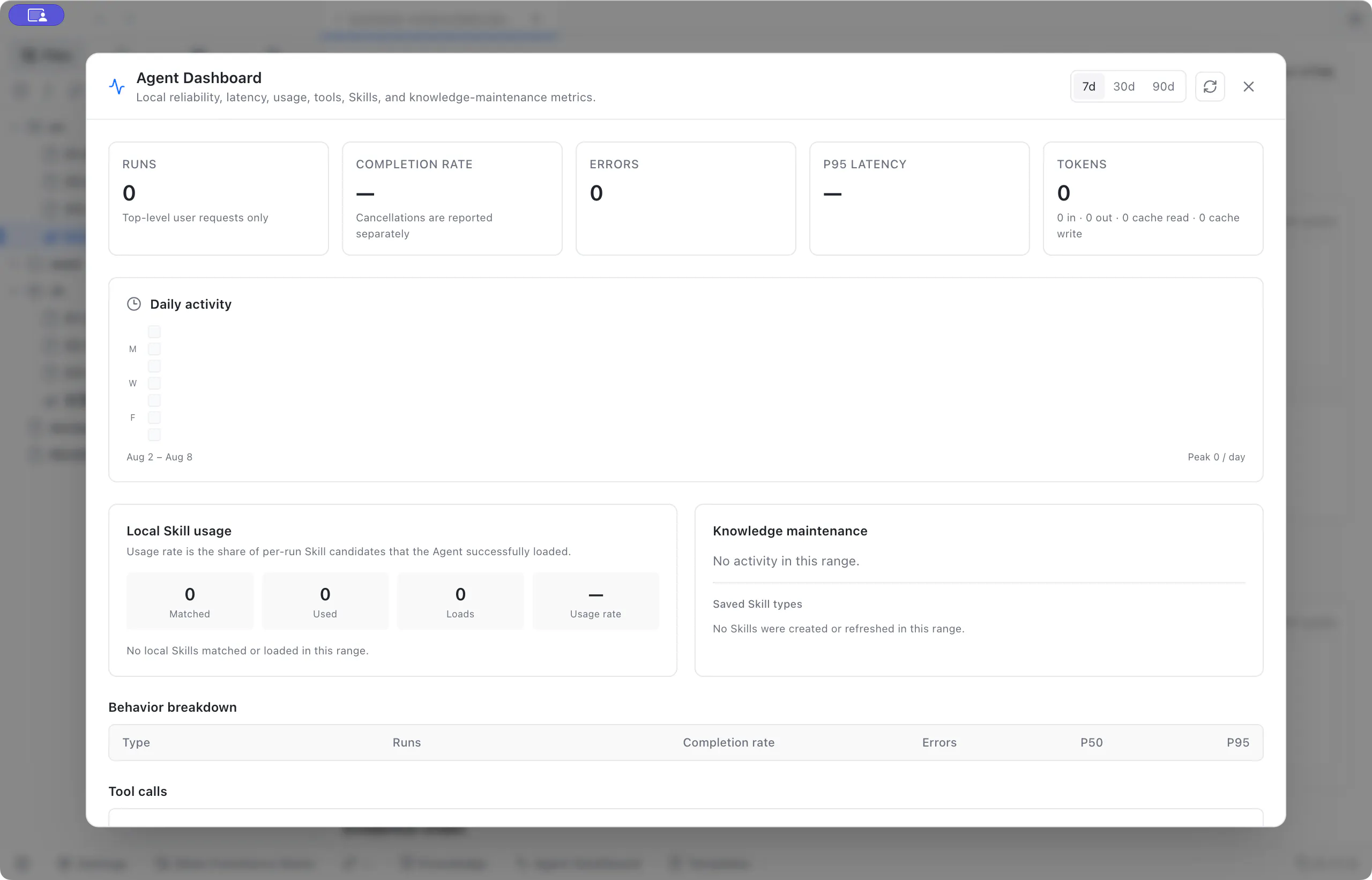
Task: Click the Type column header
Action: [x=136, y=742]
